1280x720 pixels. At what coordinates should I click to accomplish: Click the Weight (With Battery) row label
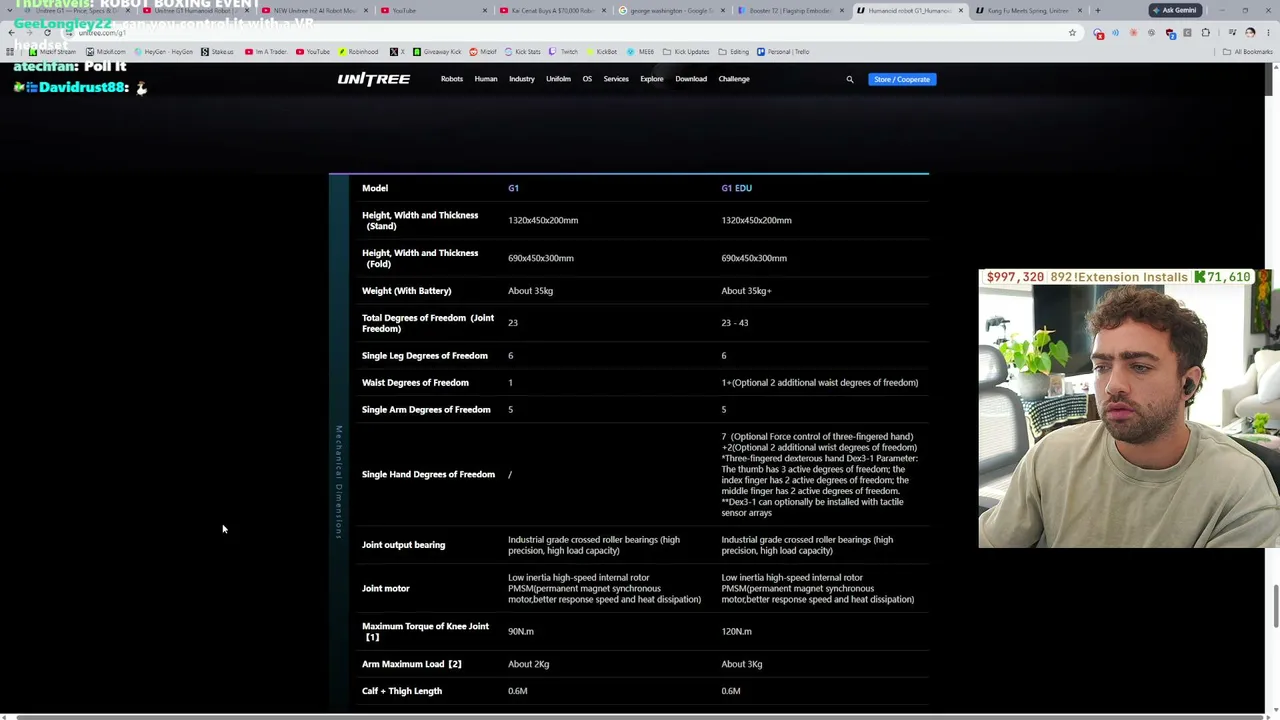pyautogui.click(x=406, y=291)
